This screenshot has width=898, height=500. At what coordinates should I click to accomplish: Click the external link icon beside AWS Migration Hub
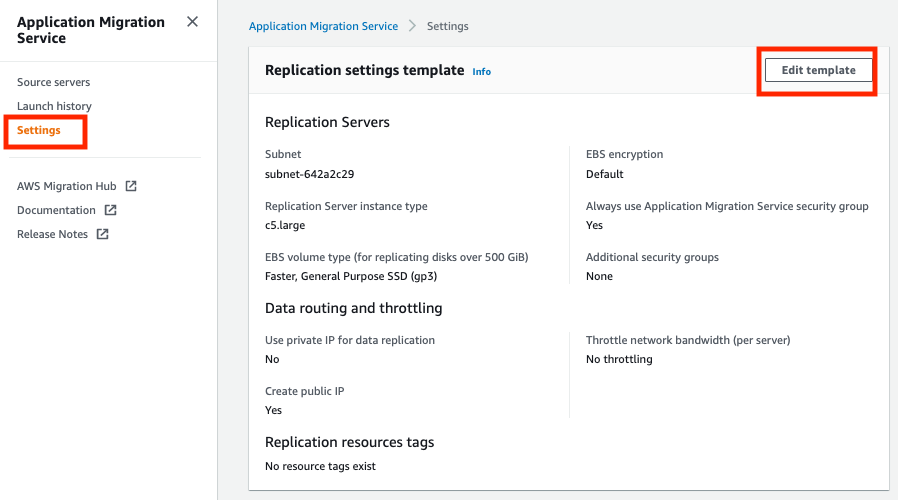[131, 186]
